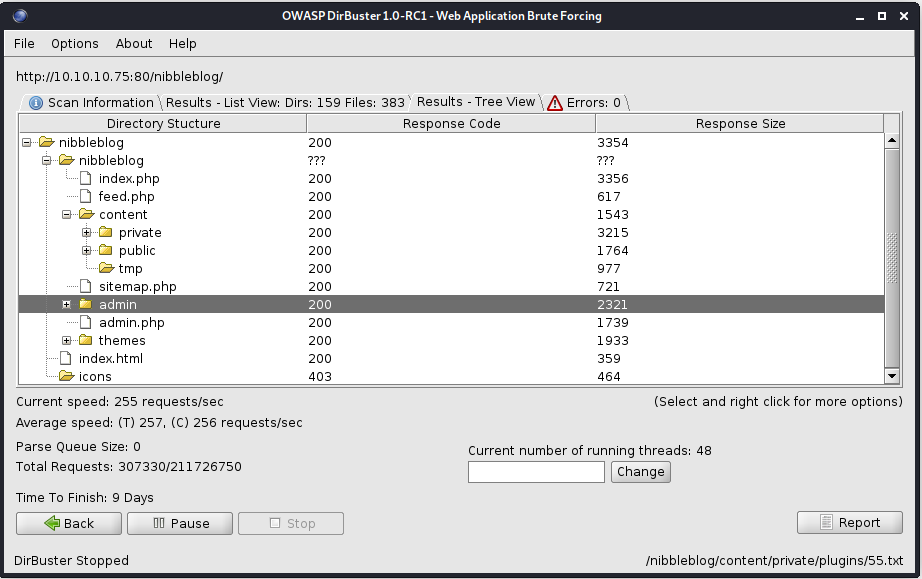Expand the admin folder node
The height and width of the screenshot is (579, 922).
pyautogui.click(x=67, y=305)
